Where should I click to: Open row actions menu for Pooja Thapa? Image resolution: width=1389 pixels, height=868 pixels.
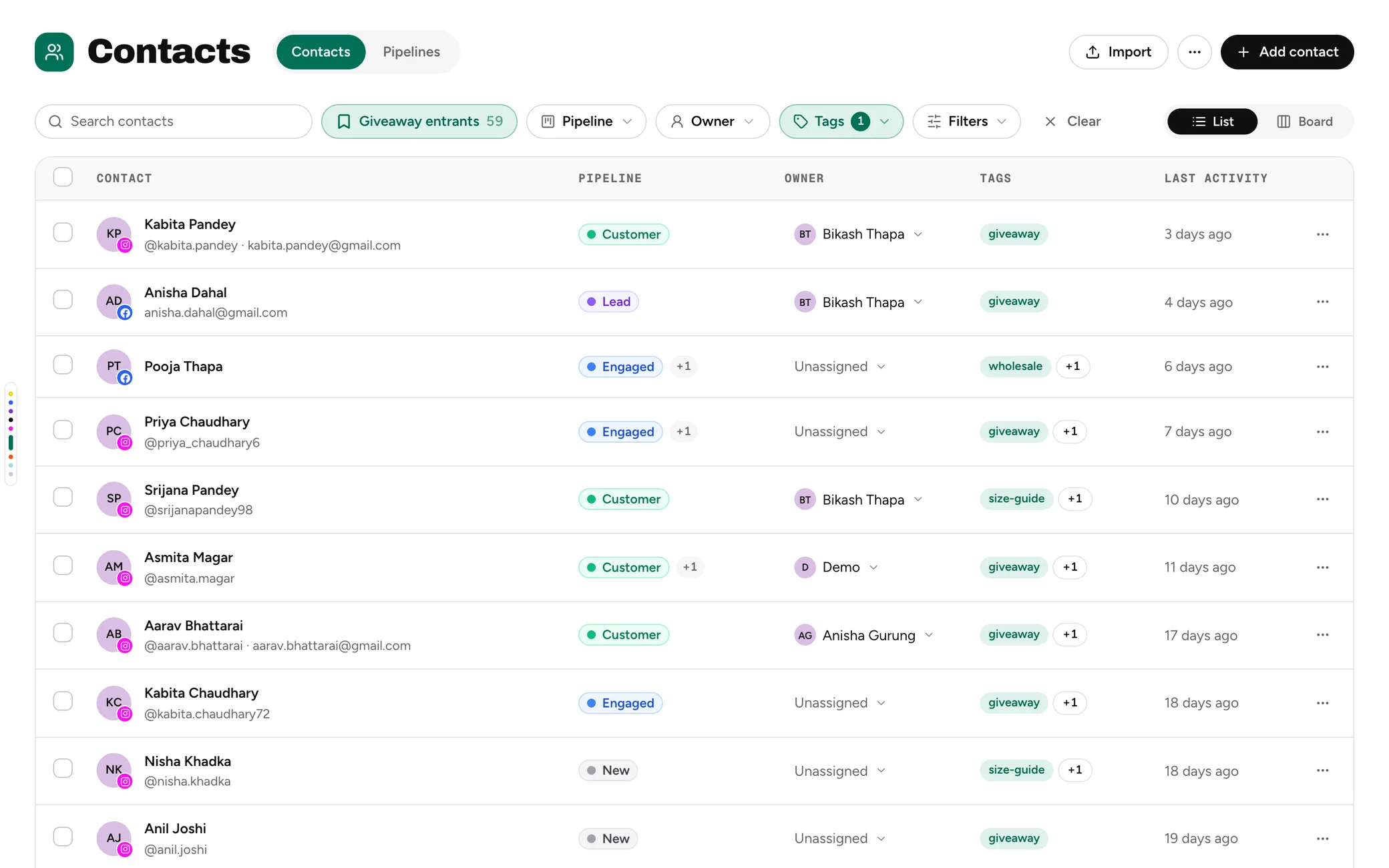click(1322, 367)
